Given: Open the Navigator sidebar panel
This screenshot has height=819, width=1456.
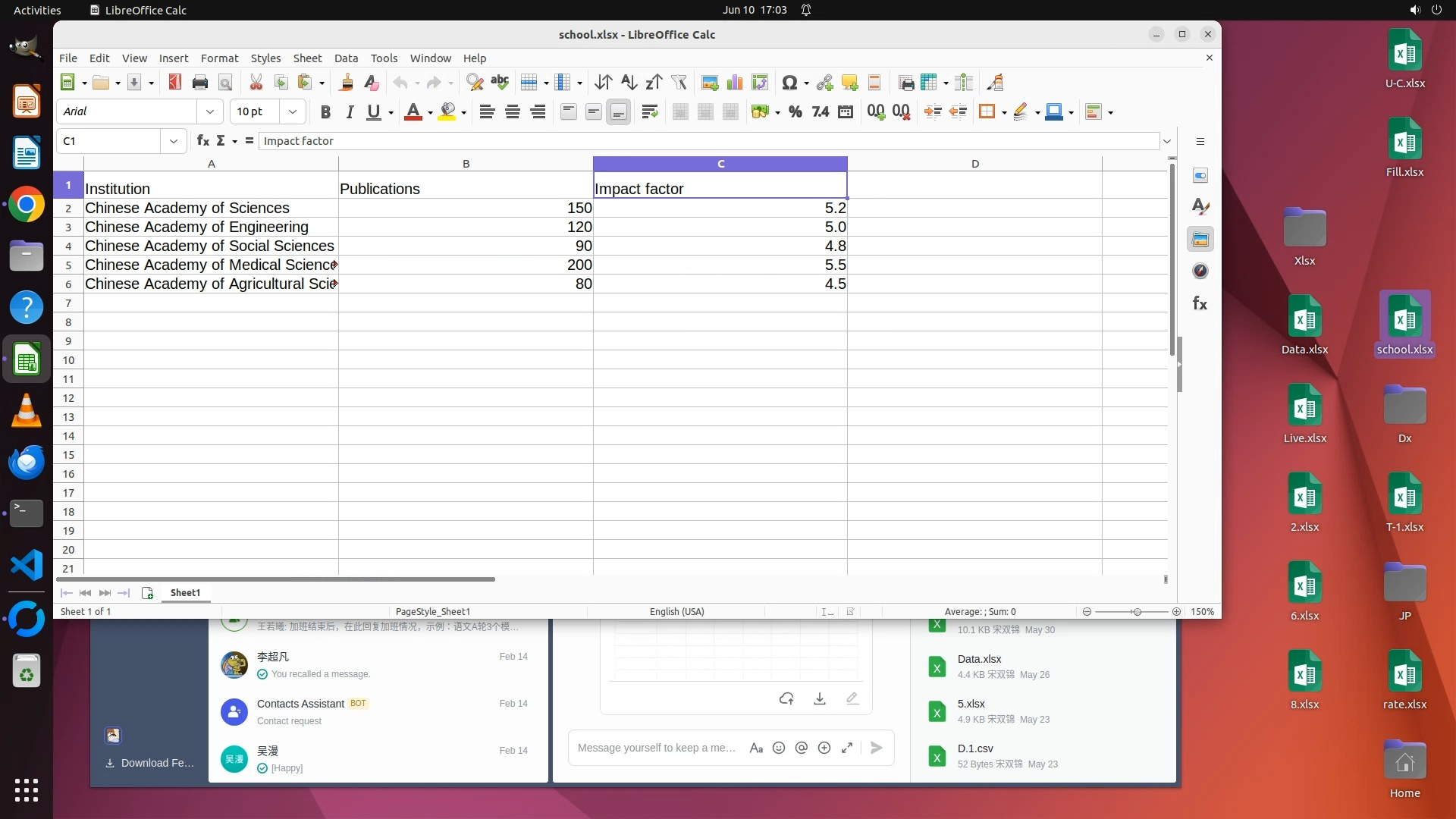Looking at the screenshot, I should point(1200,271).
